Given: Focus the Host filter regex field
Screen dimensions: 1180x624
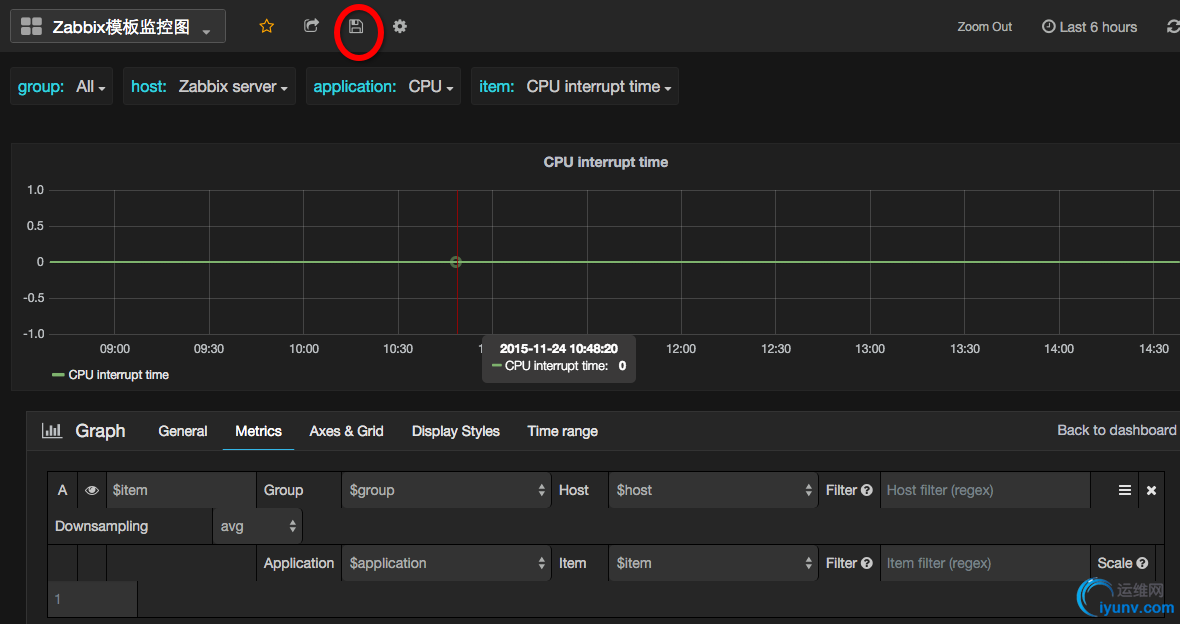Looking at the screenshot, I should coord(984,490).
